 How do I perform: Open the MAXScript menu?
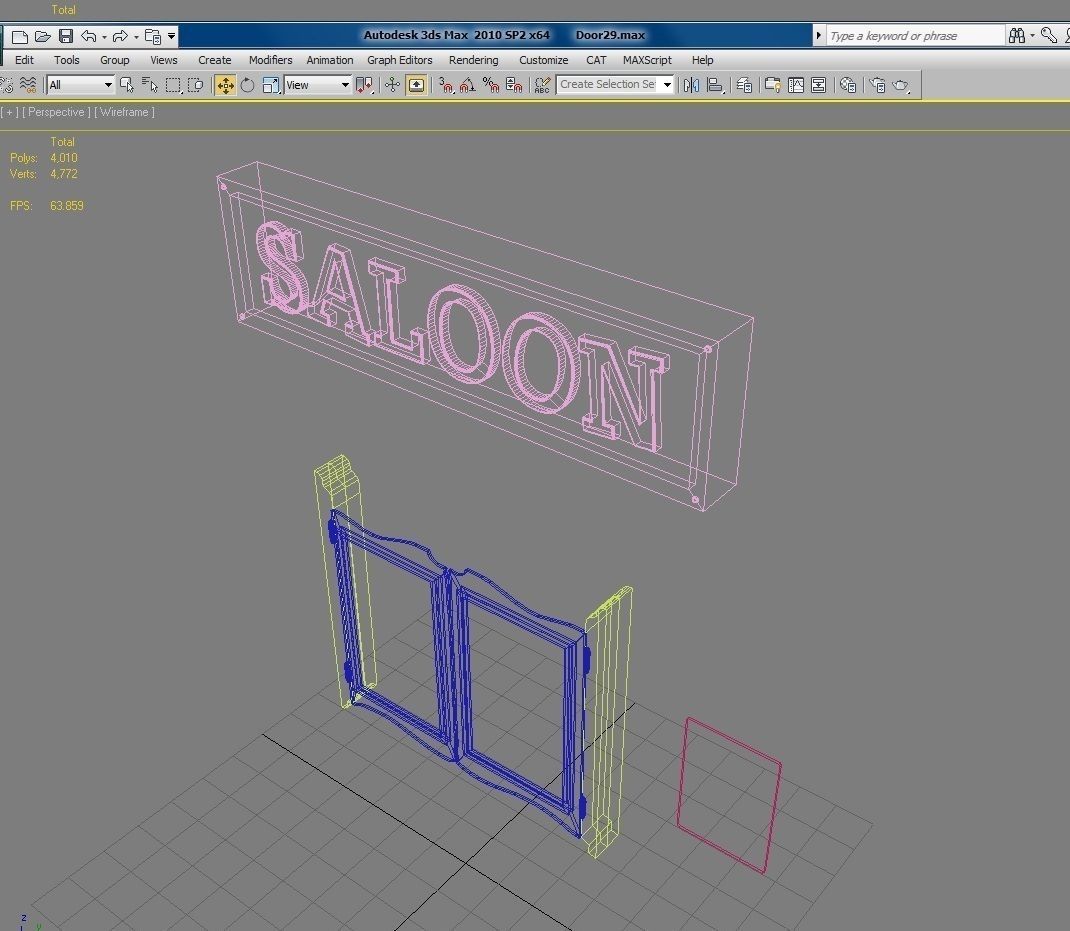647,60
